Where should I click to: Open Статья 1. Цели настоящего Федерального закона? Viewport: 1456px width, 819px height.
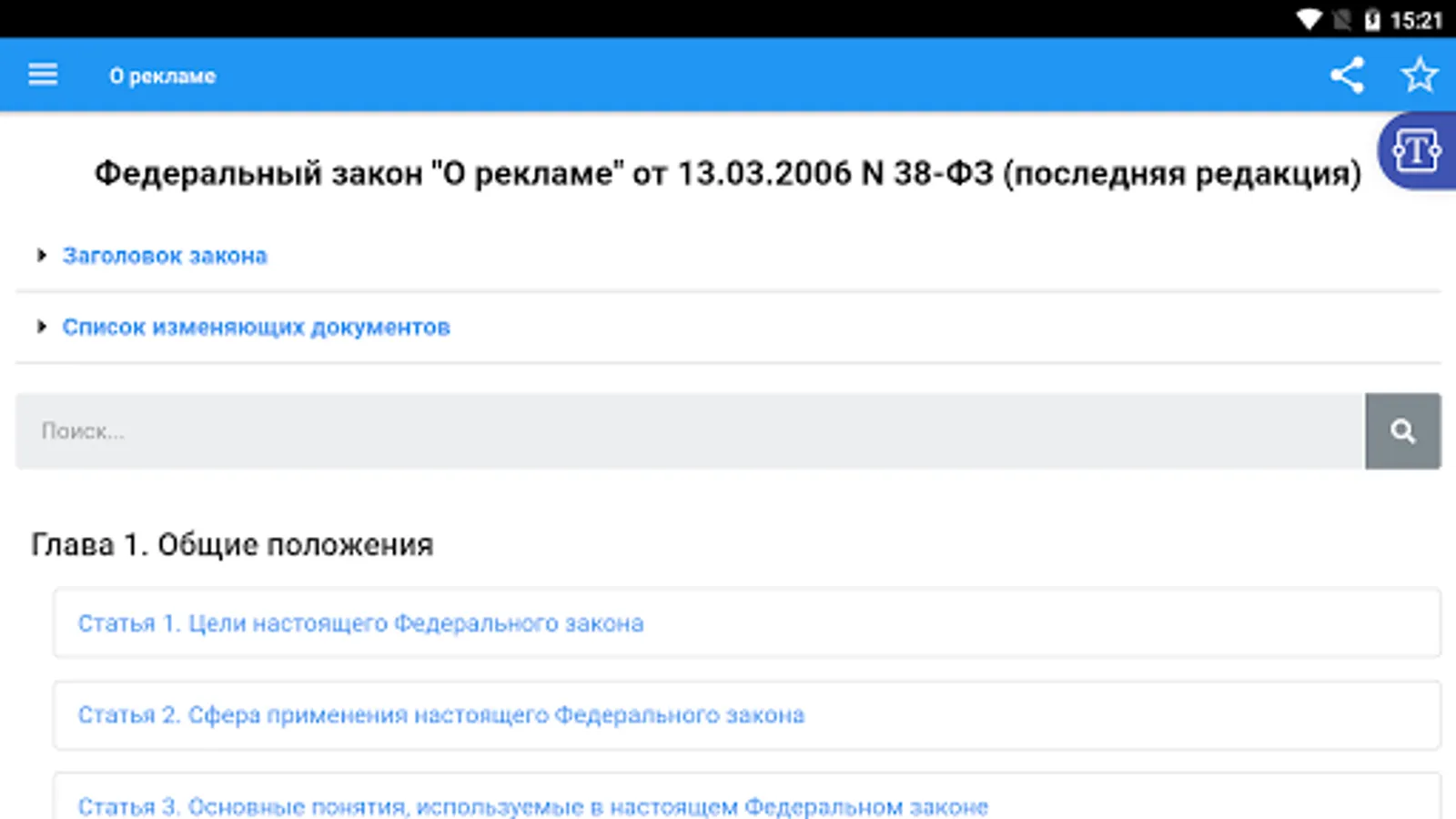[x=746, y=623]
